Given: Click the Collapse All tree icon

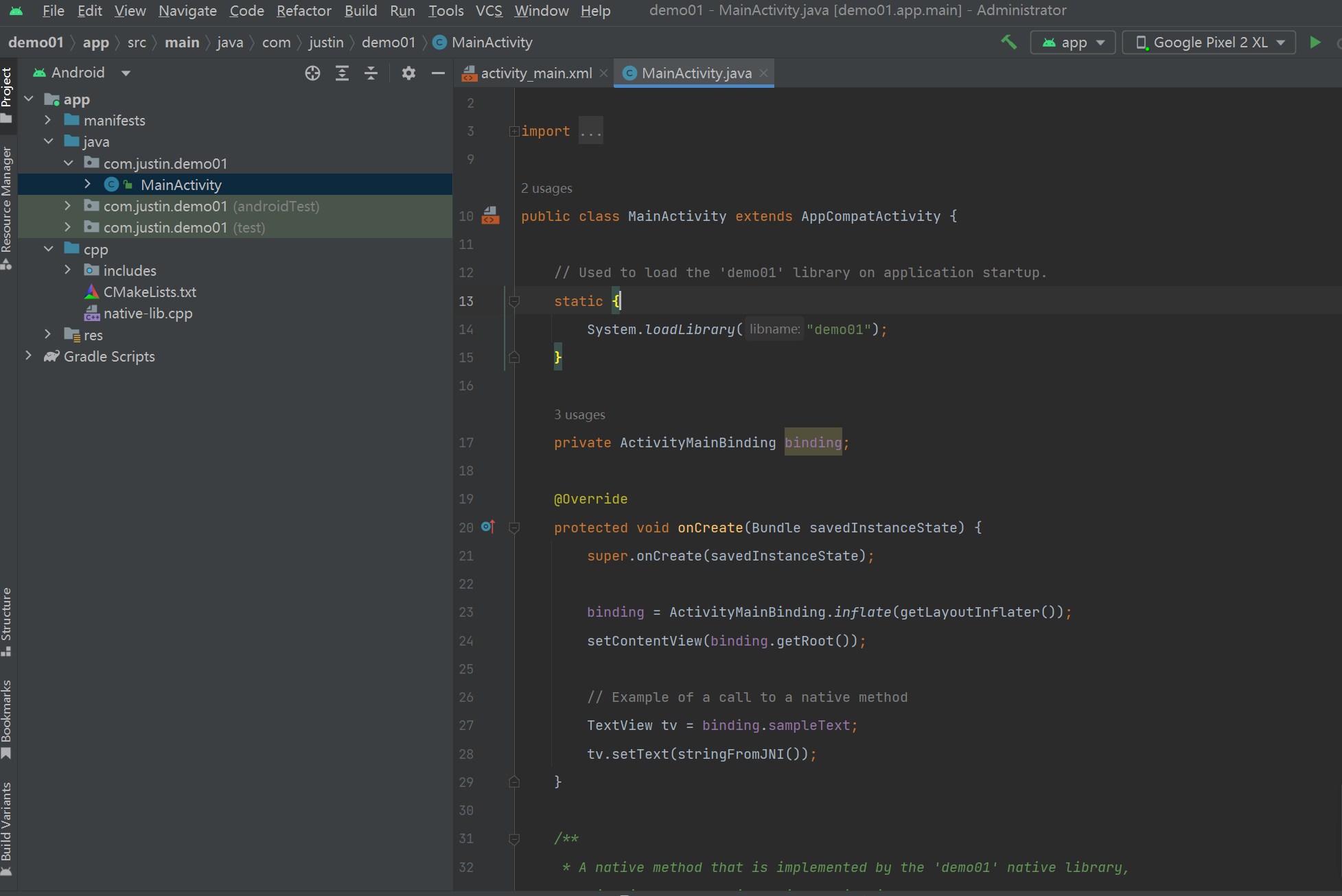Looking at the screenshot, I should 371,73.
